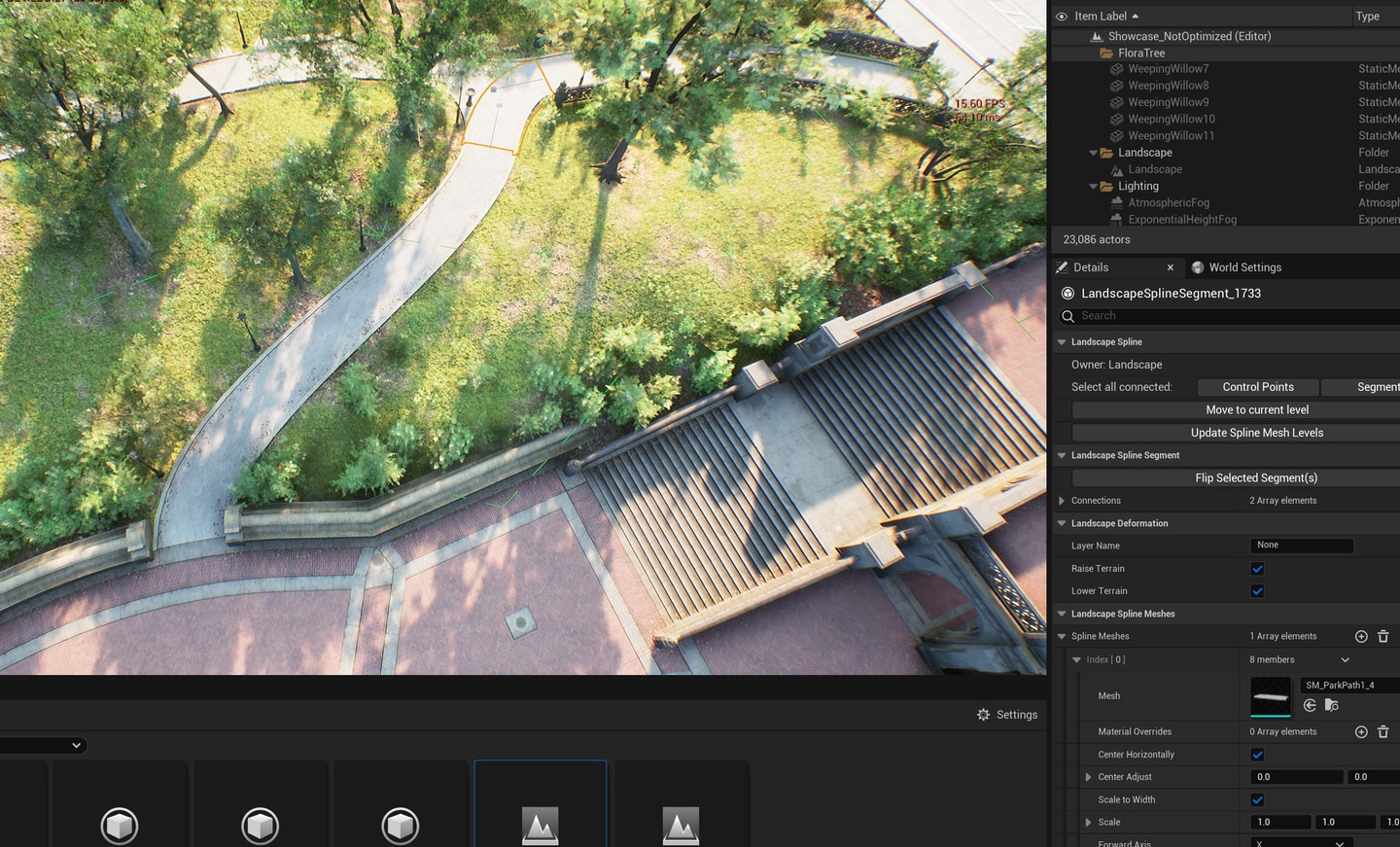Viewport: 1400px width, 847px height.
Task: Select the WeepingWillow8 static mesh icon
Action: pyautogui.click(x=1117, y=86)
